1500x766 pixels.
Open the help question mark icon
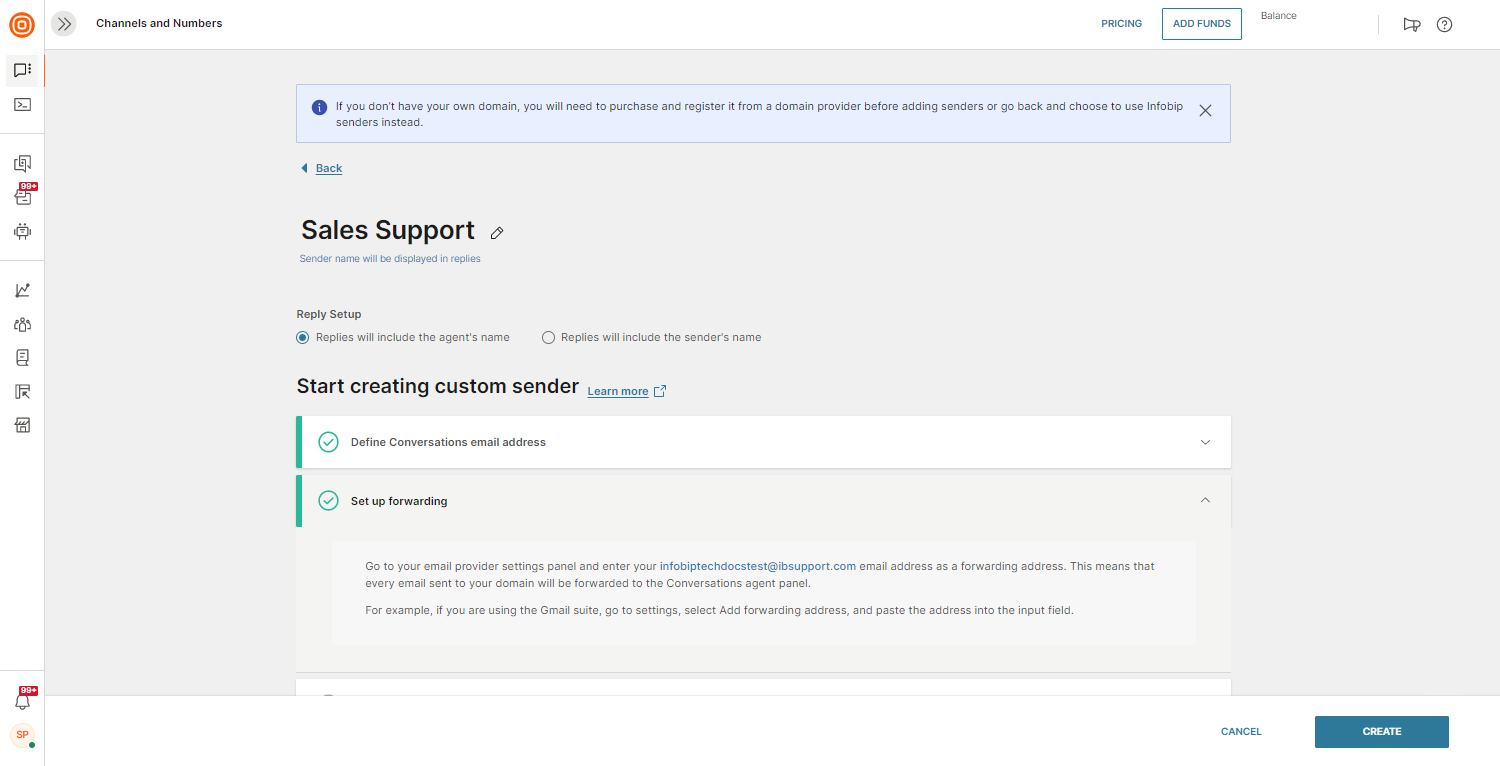[x=1444, y=24]
